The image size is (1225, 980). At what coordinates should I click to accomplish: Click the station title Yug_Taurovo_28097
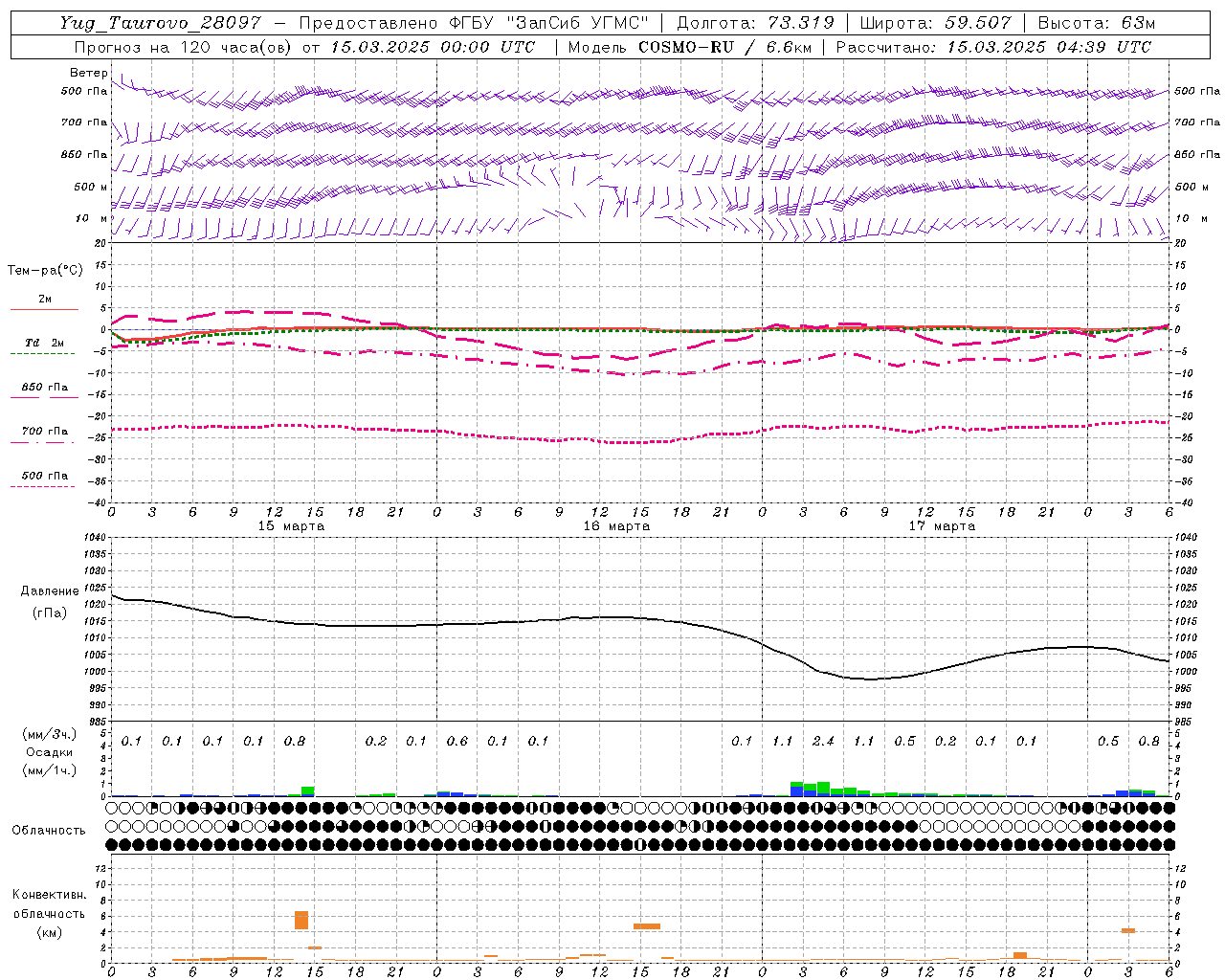(x=160, y=23)
